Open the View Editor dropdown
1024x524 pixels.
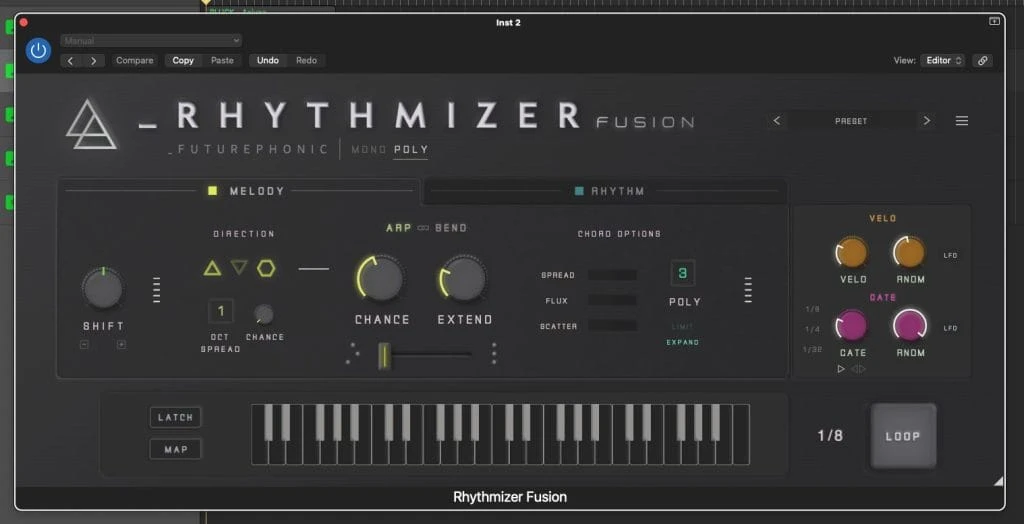pos(943,60)
